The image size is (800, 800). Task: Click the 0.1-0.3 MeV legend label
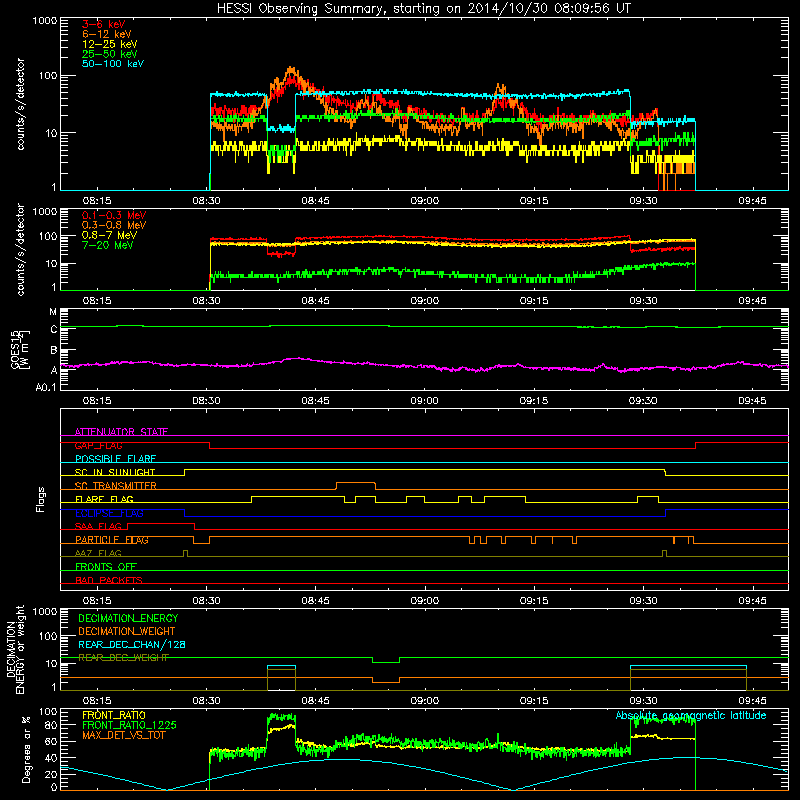pyautogui.click(x=114, y=215)
